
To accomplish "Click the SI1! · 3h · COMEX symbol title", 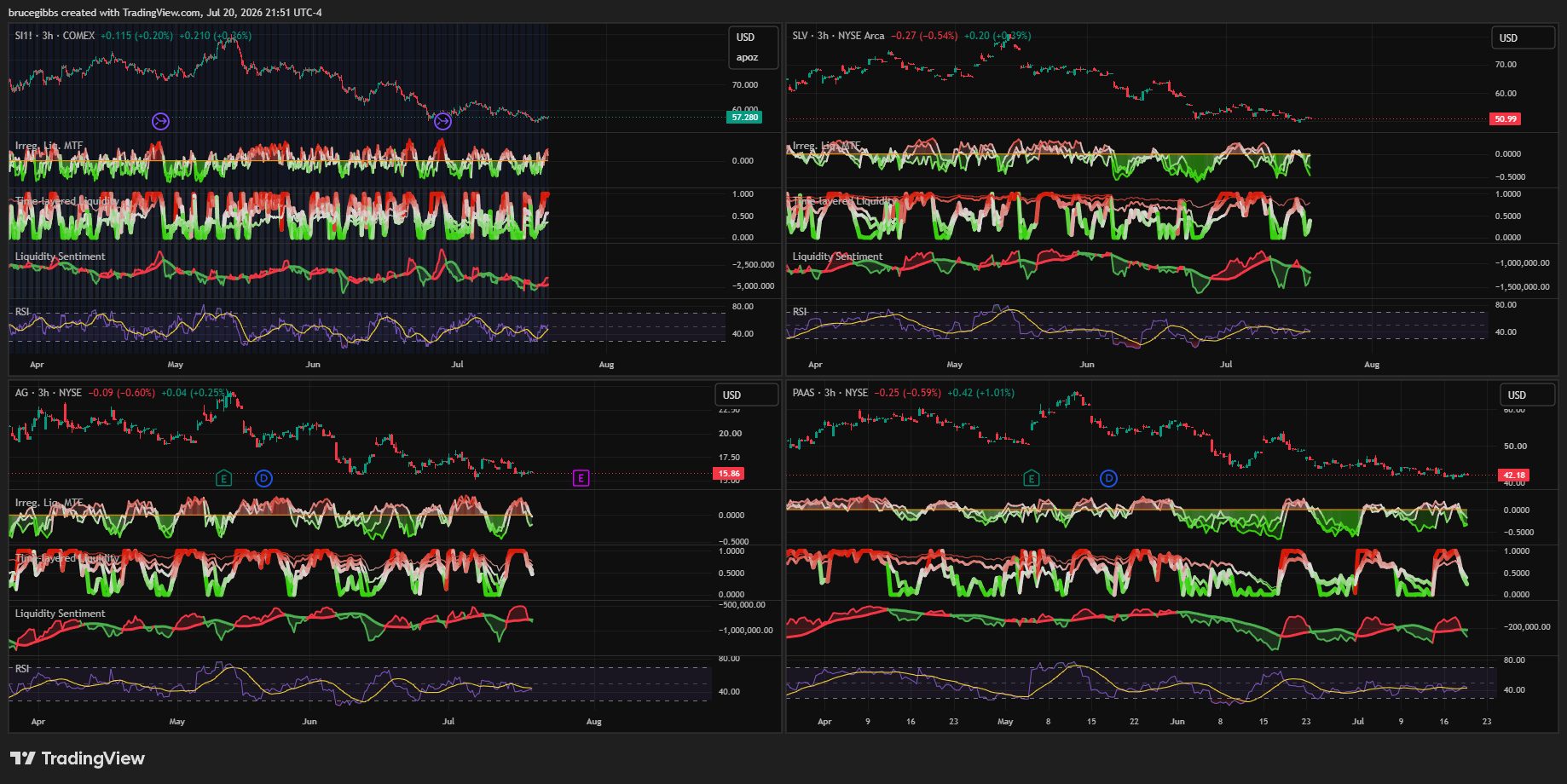I will coord(55,36).
